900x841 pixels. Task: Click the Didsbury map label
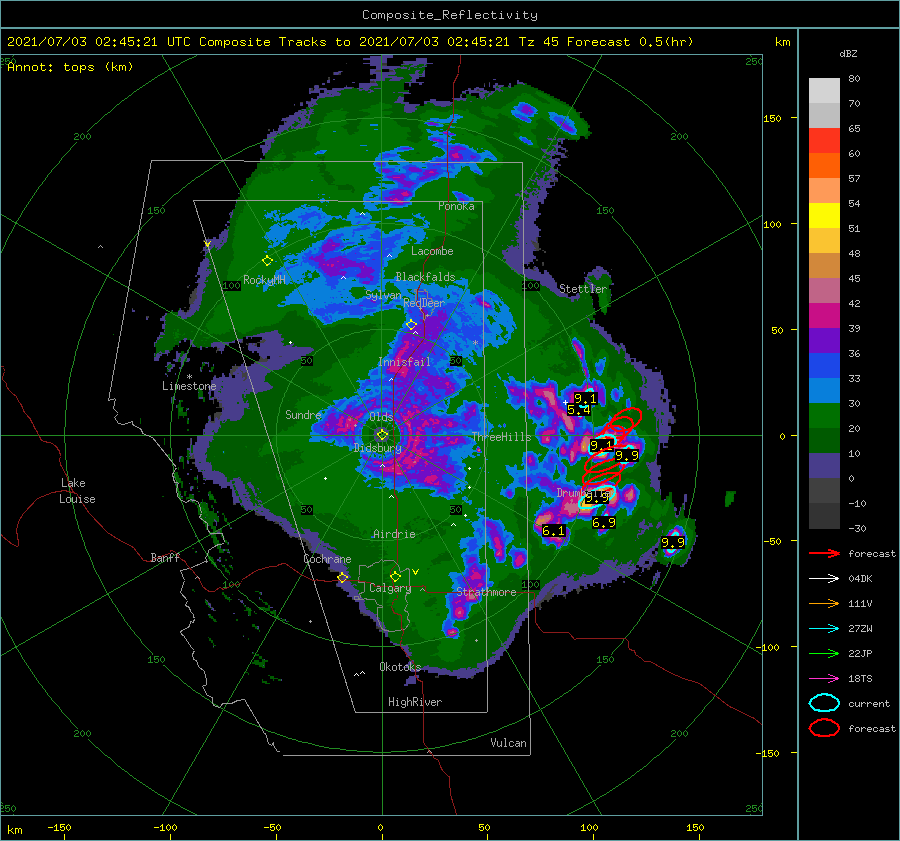coord(378,448)
